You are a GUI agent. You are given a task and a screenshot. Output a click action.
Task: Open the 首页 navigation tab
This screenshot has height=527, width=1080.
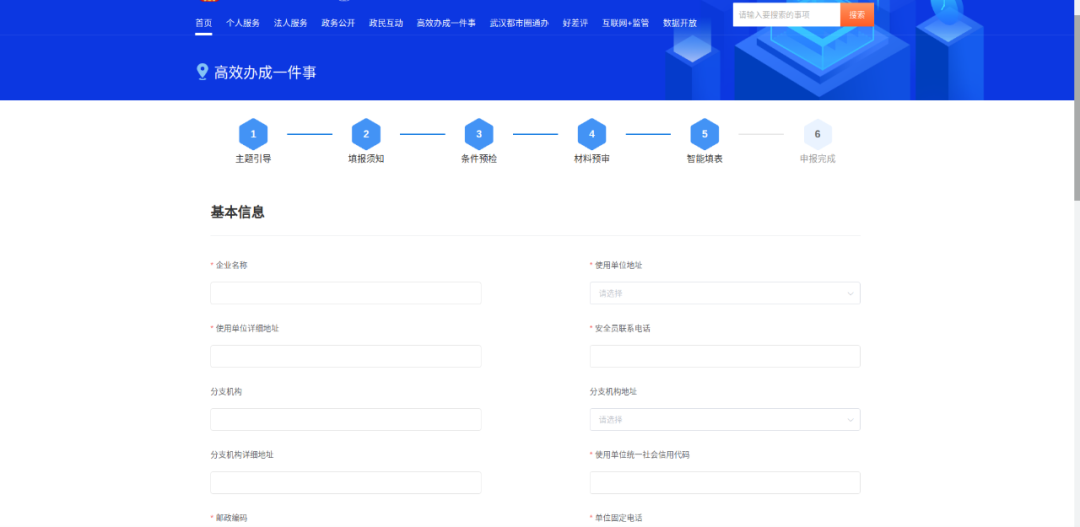tap(204, 23)
